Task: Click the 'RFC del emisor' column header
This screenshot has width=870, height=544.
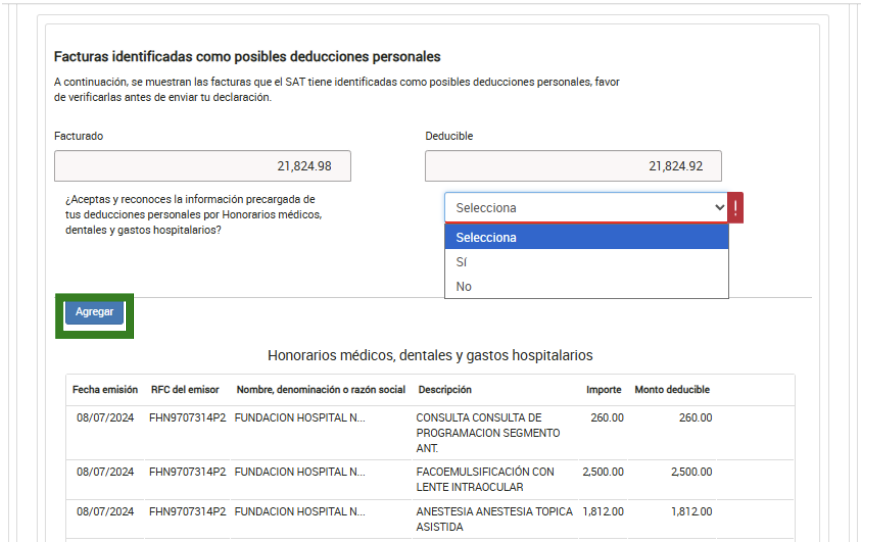Action: [187, 390]
